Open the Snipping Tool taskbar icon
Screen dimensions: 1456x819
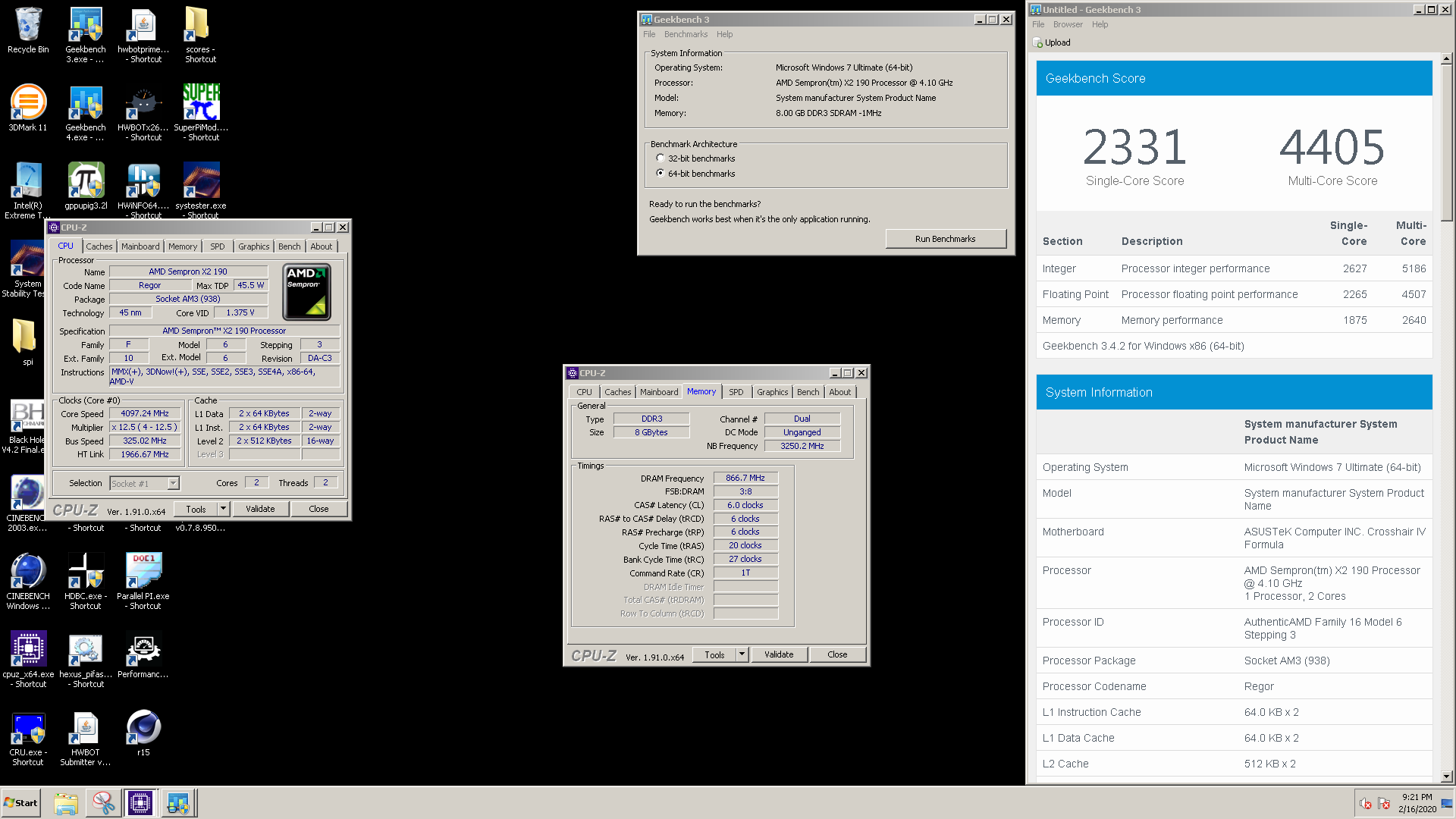[x=103, y=803]
